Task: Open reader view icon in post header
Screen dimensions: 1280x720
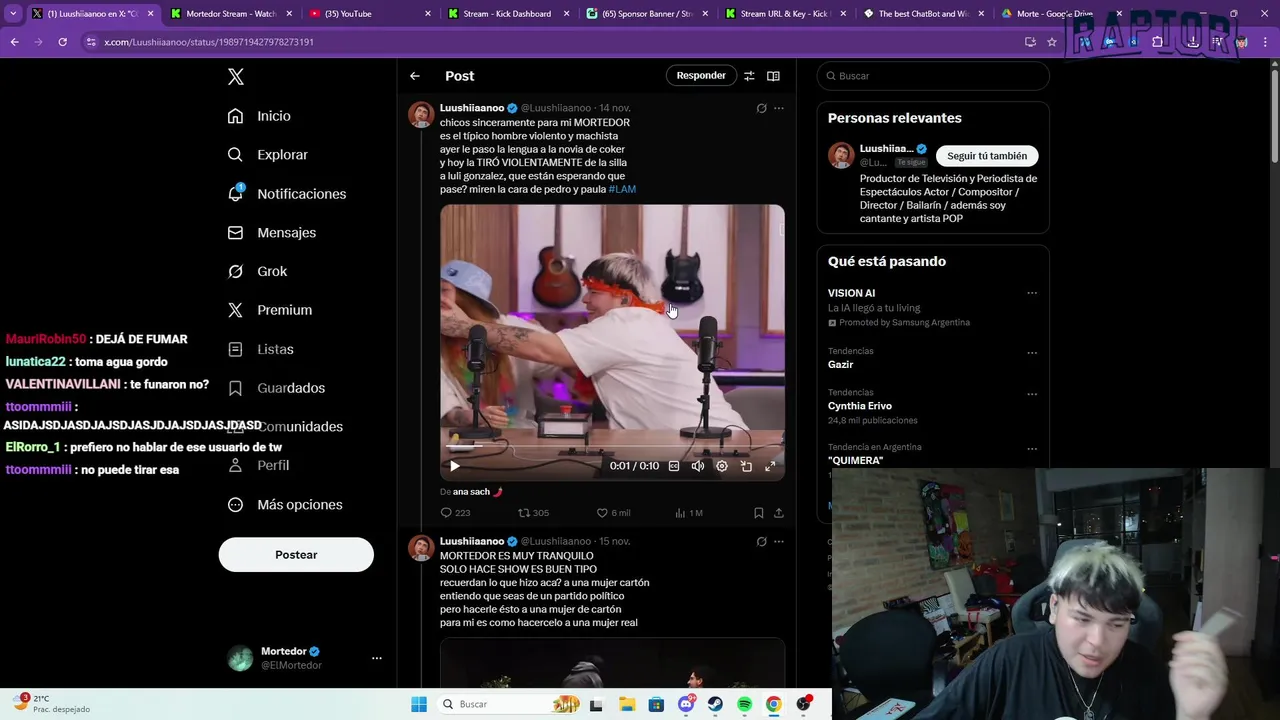Action: click(x=773, y=76)
